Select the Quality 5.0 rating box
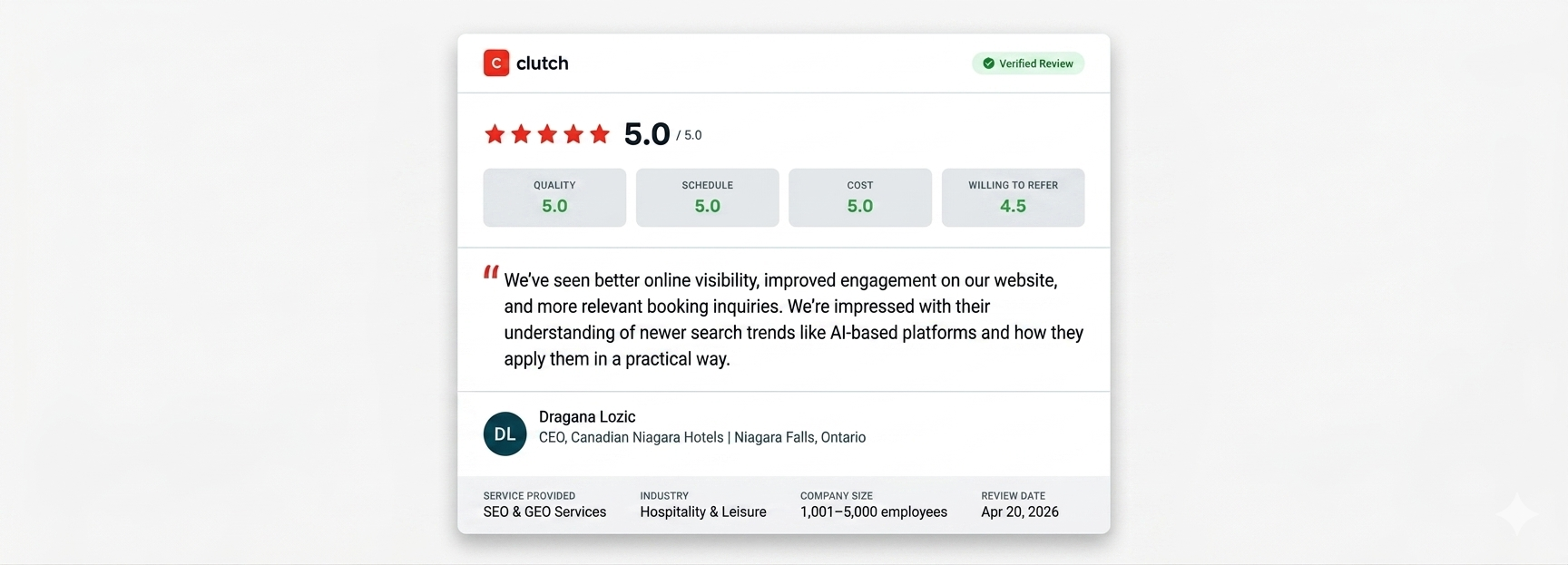Viewport: 1568px width, 565px height. pyautogui.click(x=554, y=198)
